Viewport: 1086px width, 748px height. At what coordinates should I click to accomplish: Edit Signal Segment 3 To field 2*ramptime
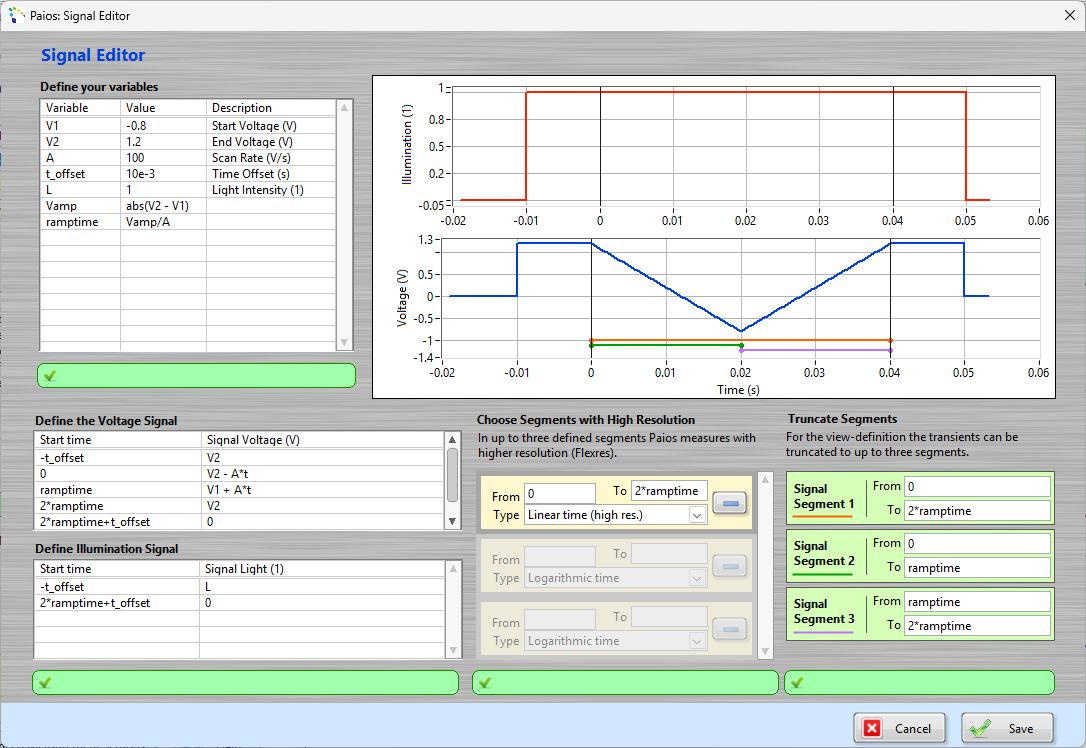click(x=977, y=625)
